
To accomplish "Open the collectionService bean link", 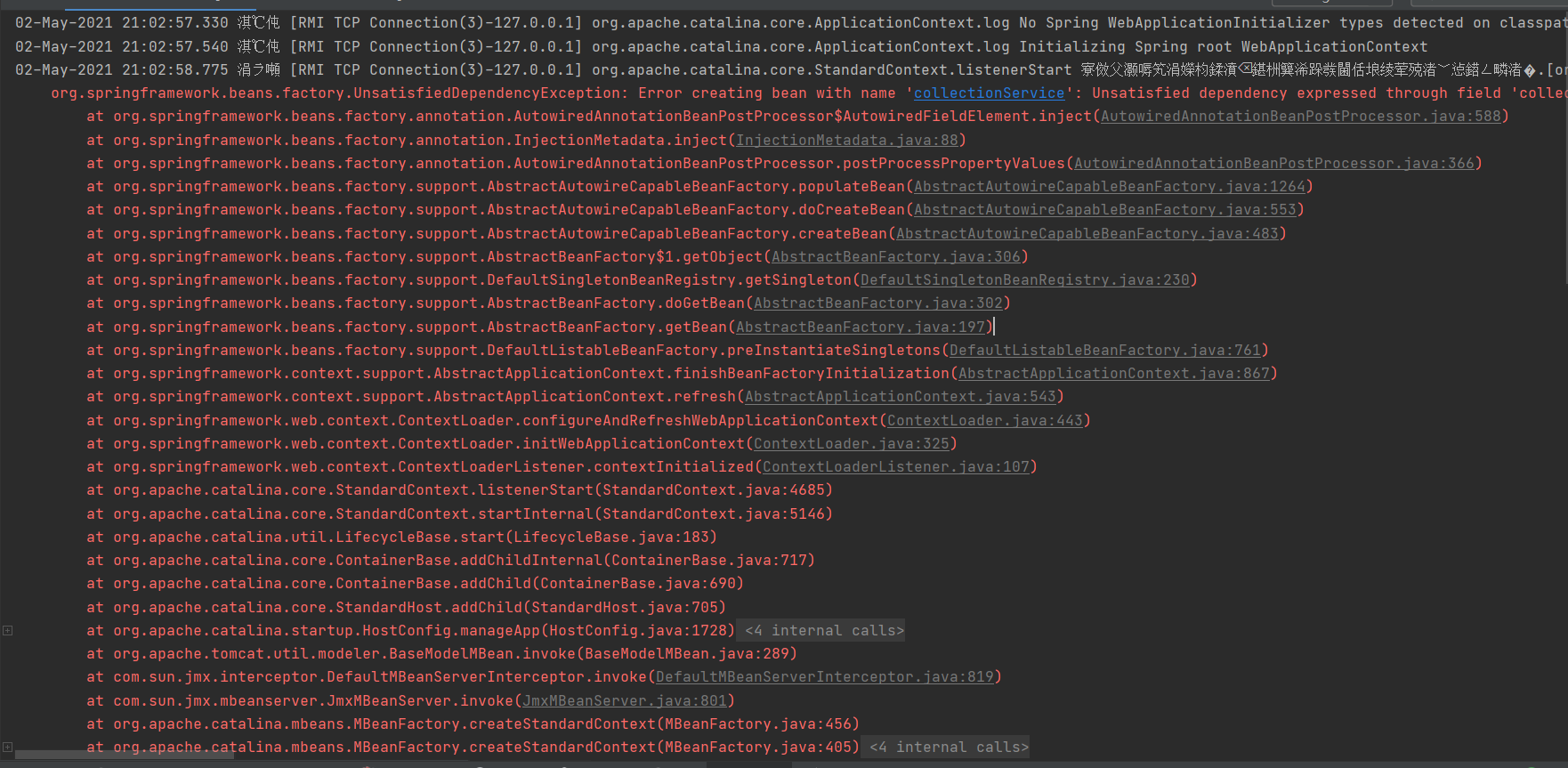I will click(989, 93).
